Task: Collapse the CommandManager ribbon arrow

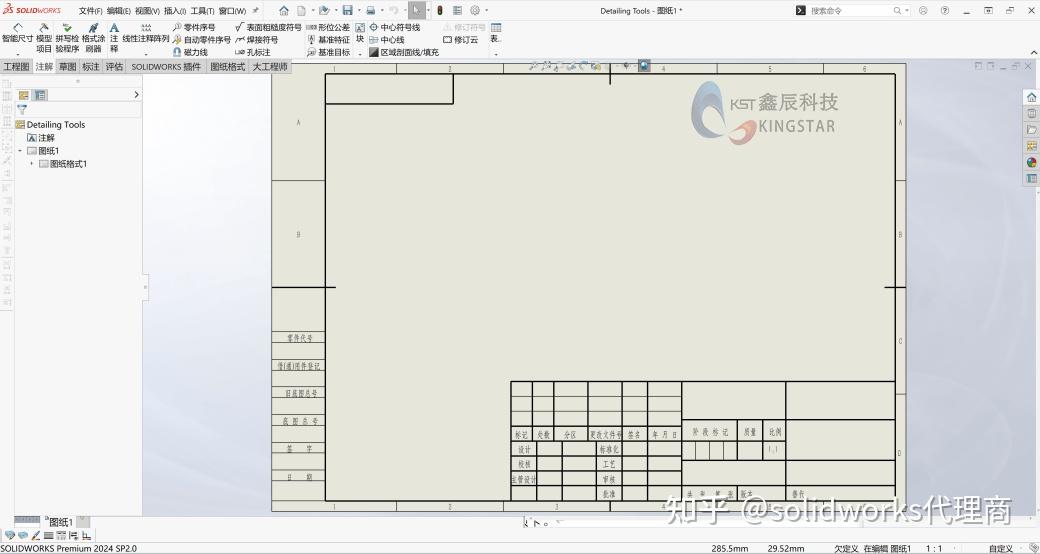Action: pos(1033,52)
